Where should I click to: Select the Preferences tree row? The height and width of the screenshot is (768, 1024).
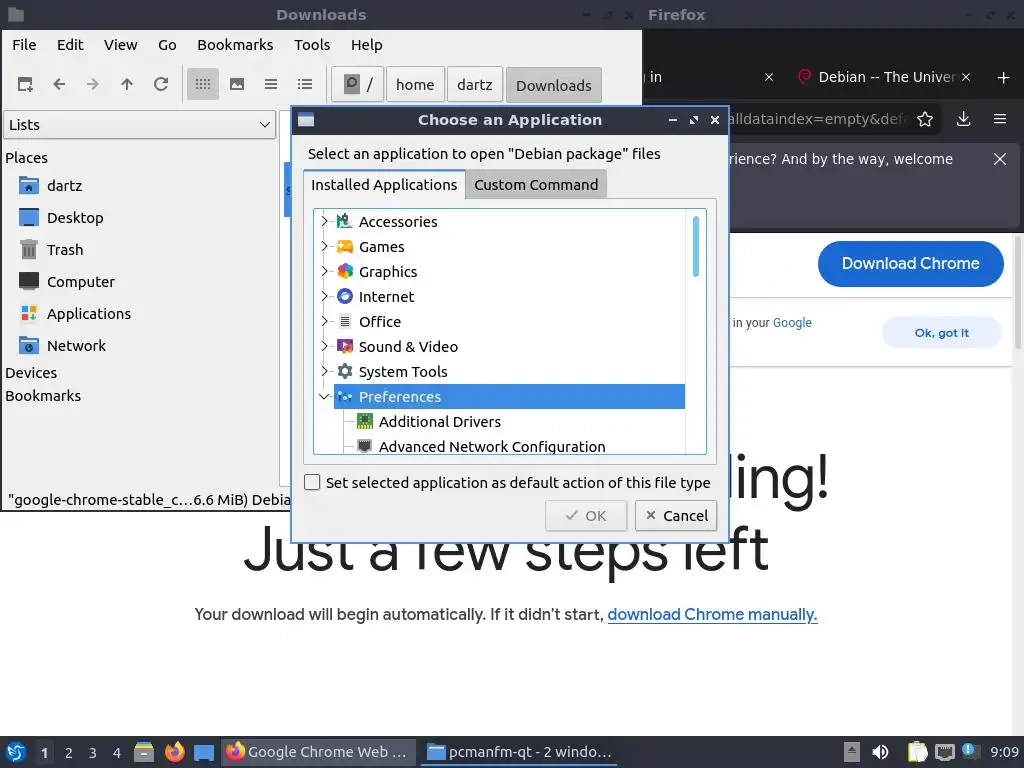point(509,396)
